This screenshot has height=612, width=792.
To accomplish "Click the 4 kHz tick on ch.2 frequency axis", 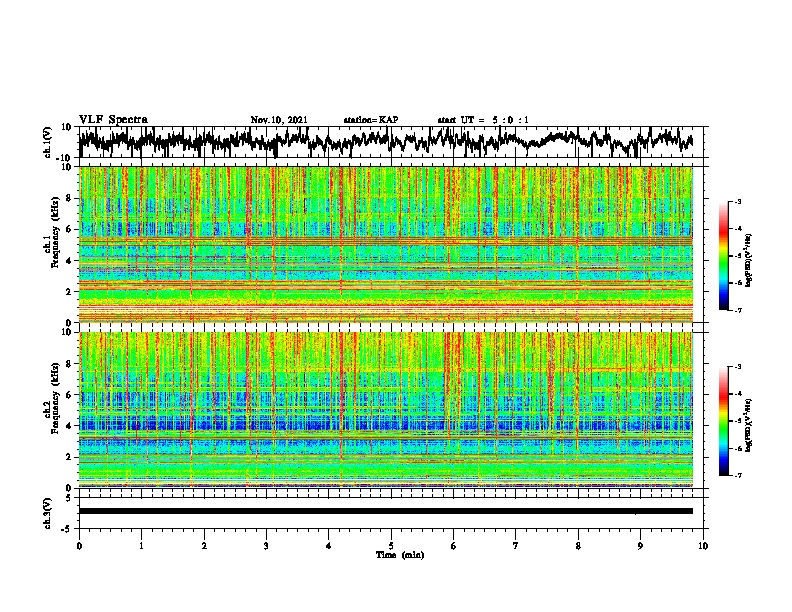I will (x=69, y=426).
